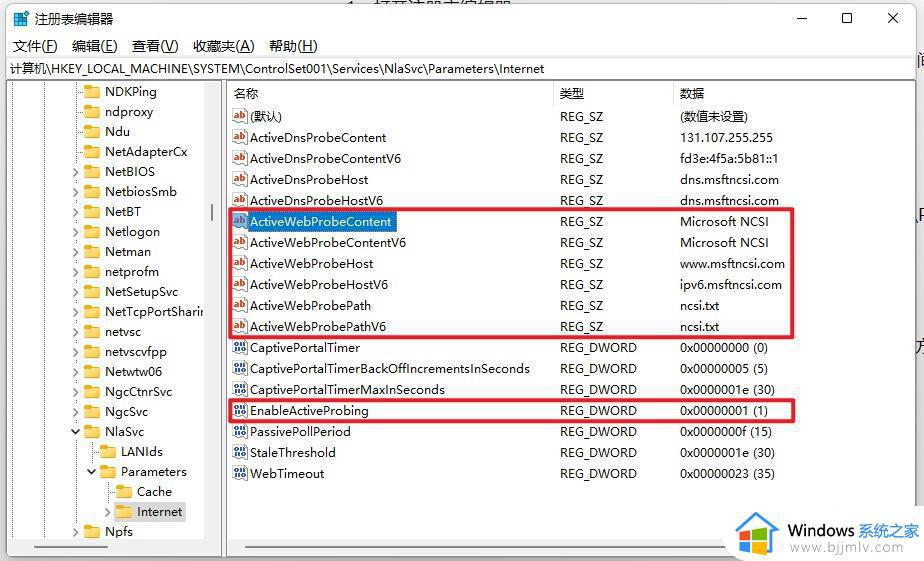Viewport: 924px width, 561px height.
Task: Maximize the Registry Editor window
Action: click(847, 18)
